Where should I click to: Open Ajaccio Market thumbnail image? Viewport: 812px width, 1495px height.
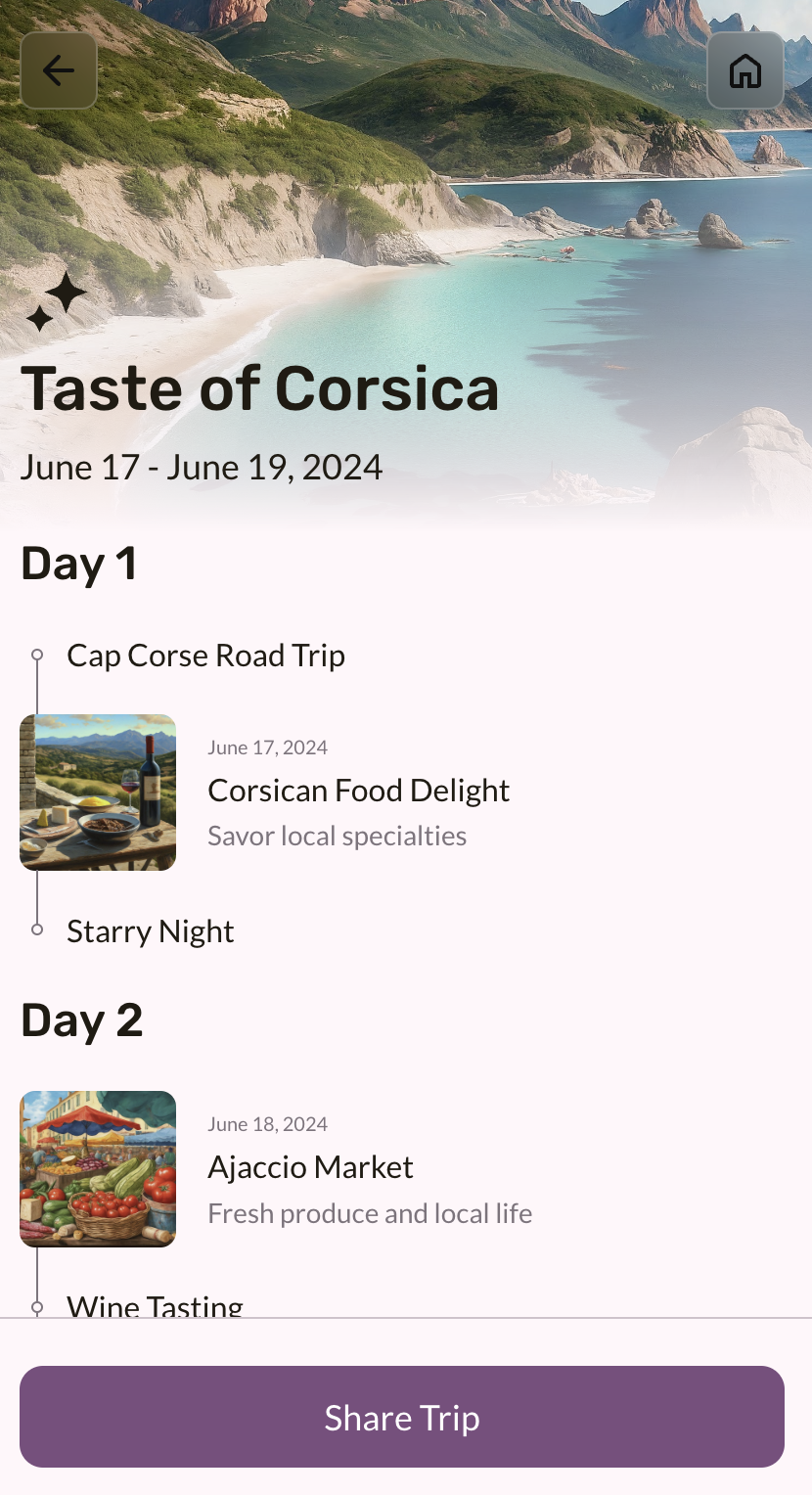tap(98, 1169)
